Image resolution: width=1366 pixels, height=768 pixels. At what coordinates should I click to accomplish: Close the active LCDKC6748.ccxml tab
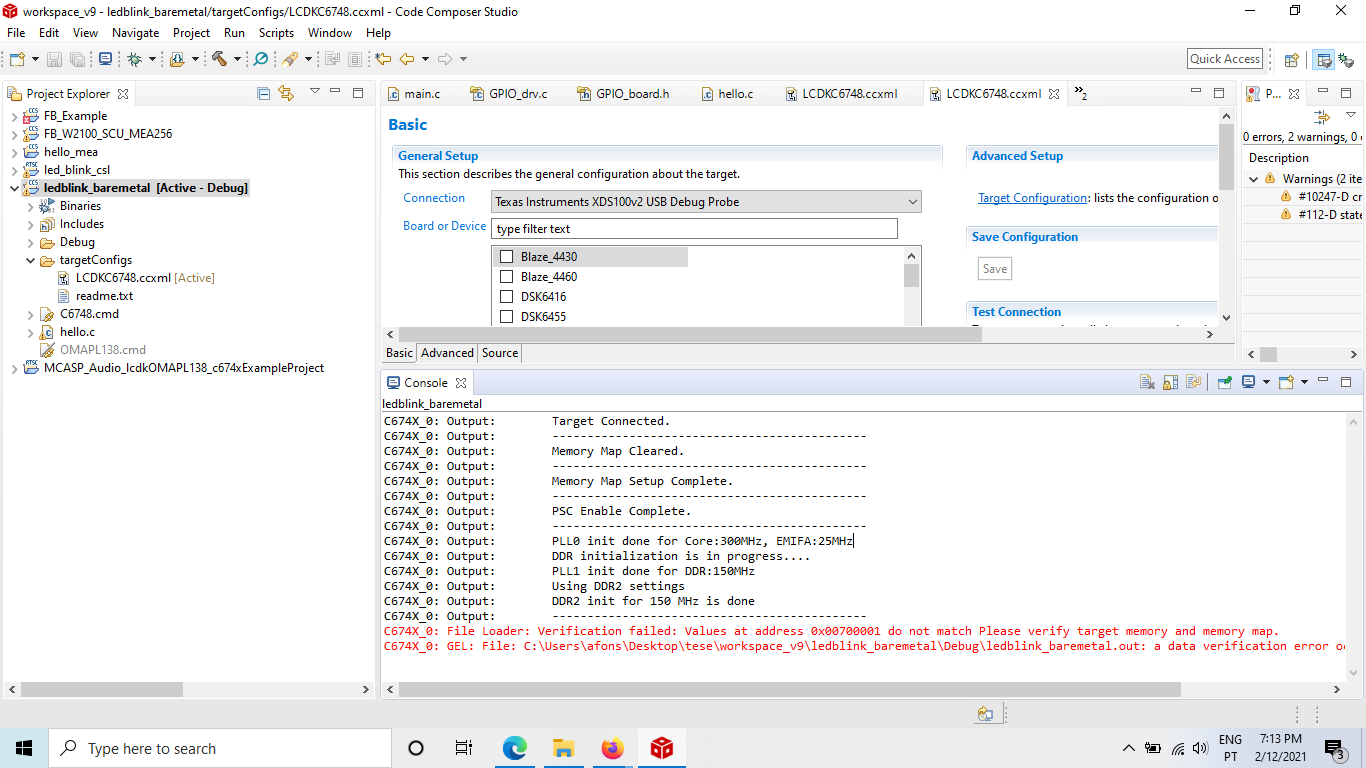coord(1053,94)
